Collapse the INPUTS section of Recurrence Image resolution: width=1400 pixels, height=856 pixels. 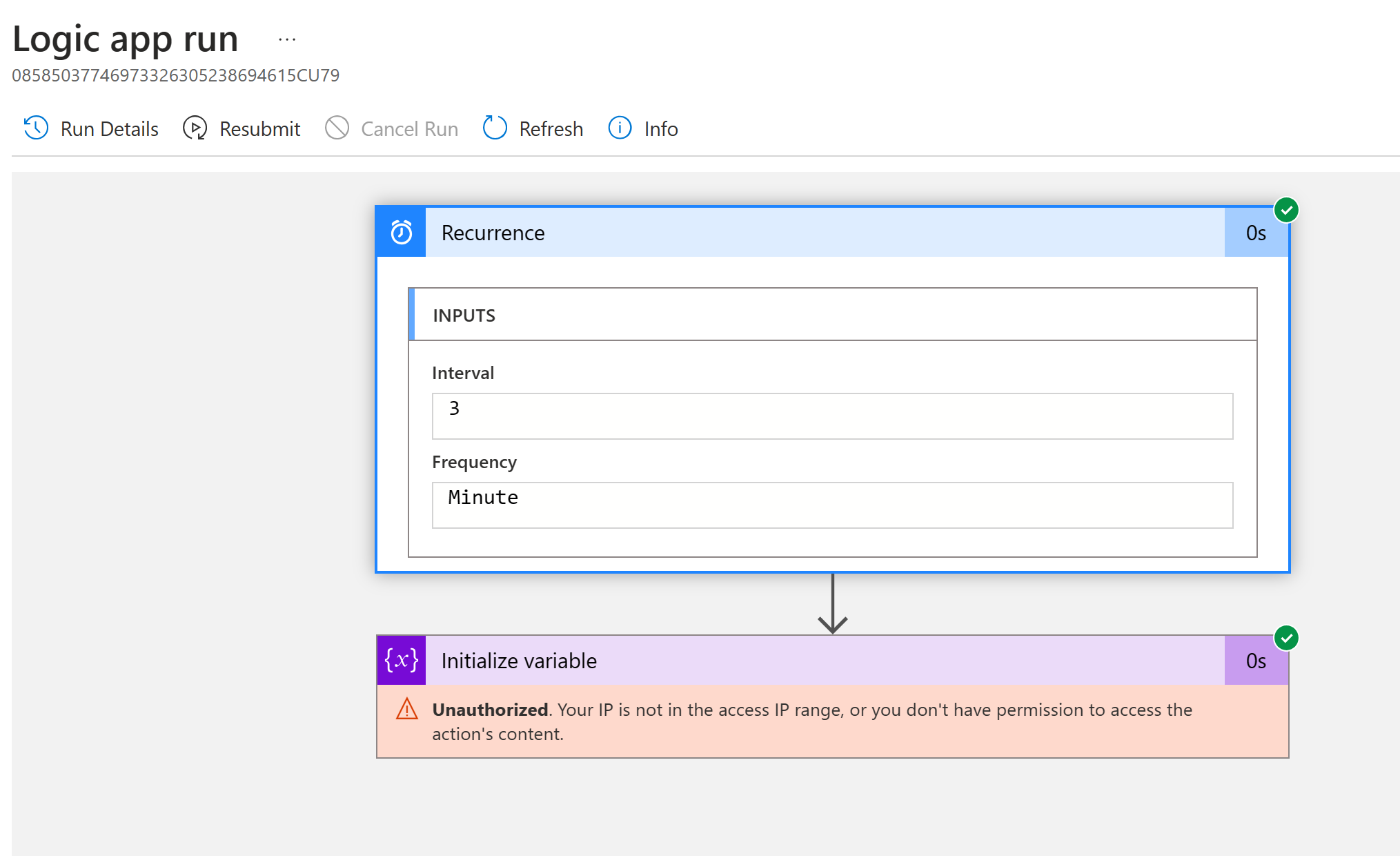tap(828, 315)
